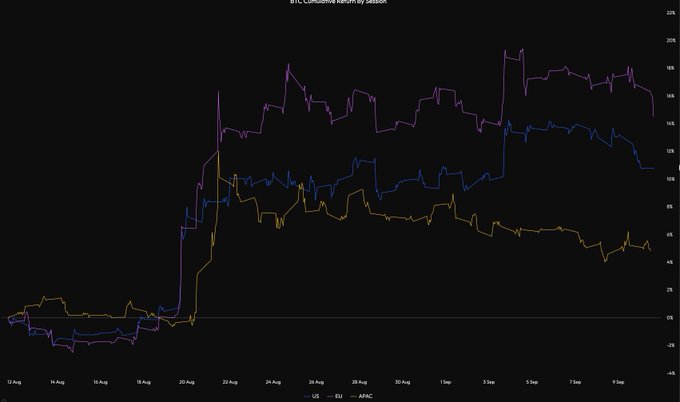The height and width of the screenshot is (402, 680).
Task: Click the 22% y-axis label
Action: click(671, 13)
